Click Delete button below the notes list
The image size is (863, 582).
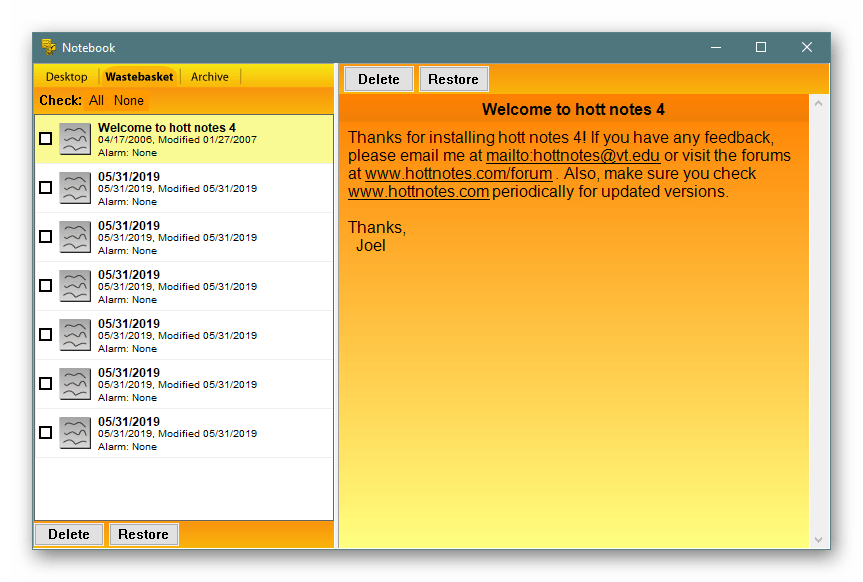69,534
